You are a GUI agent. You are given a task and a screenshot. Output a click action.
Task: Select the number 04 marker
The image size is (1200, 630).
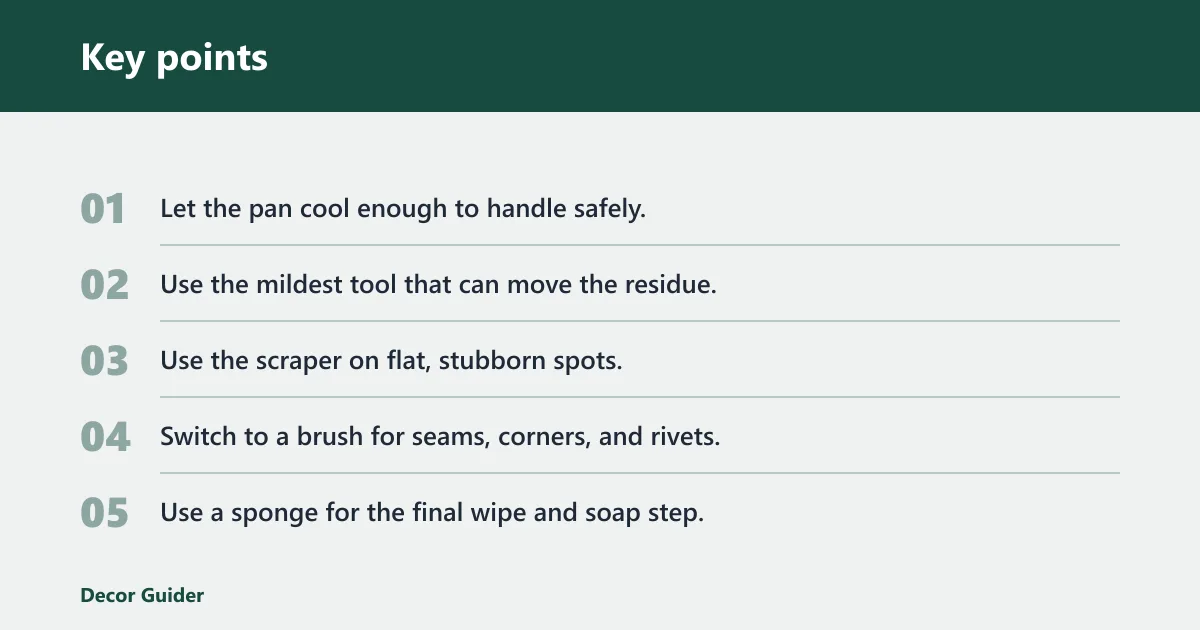105,438
